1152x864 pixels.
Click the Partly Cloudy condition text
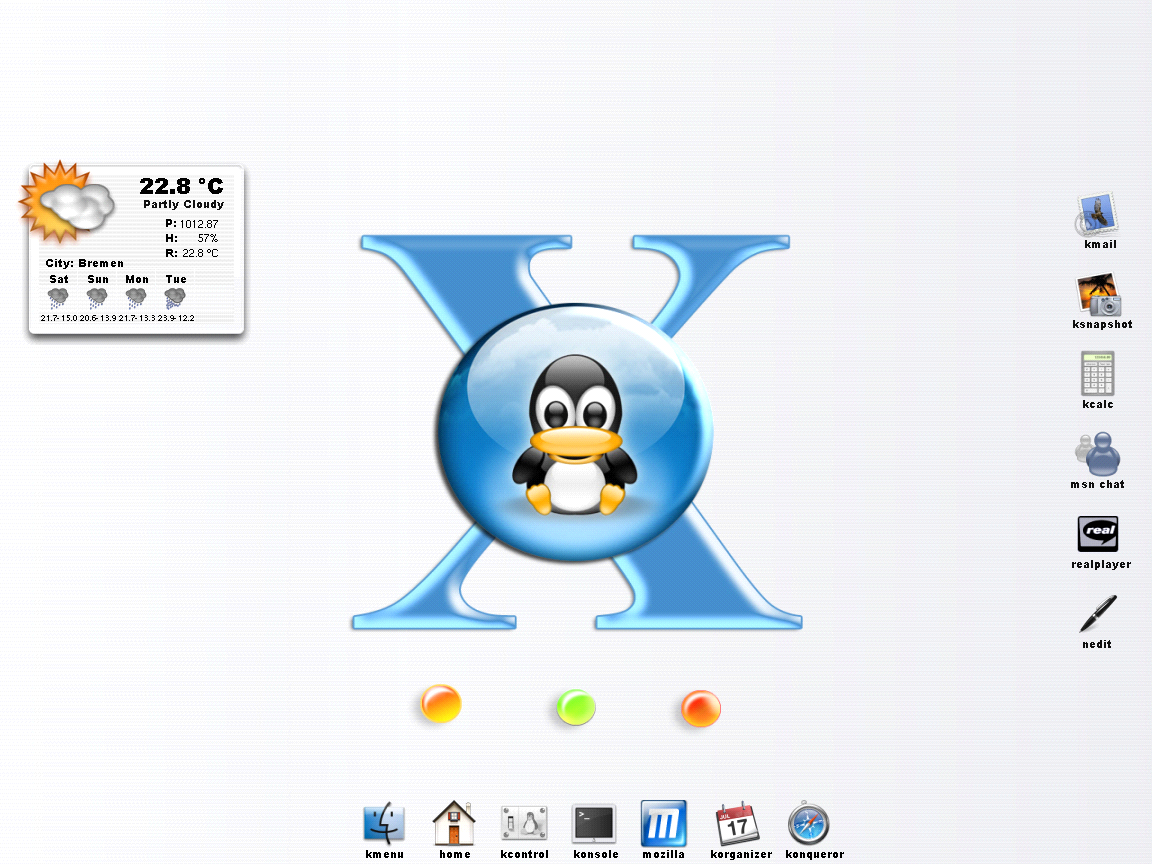[x=184, y=204]
